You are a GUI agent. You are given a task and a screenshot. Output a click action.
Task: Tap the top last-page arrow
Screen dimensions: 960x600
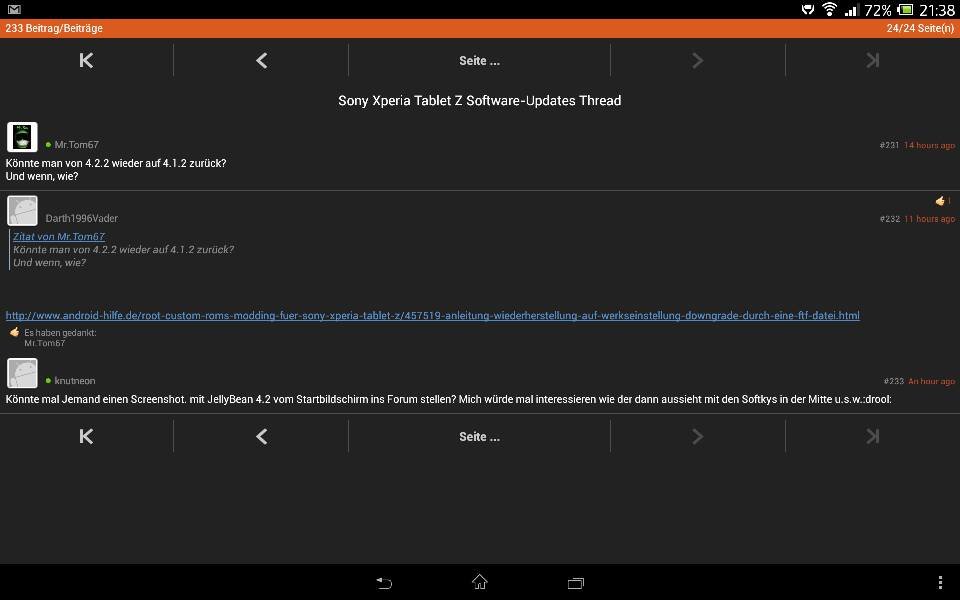872,60
